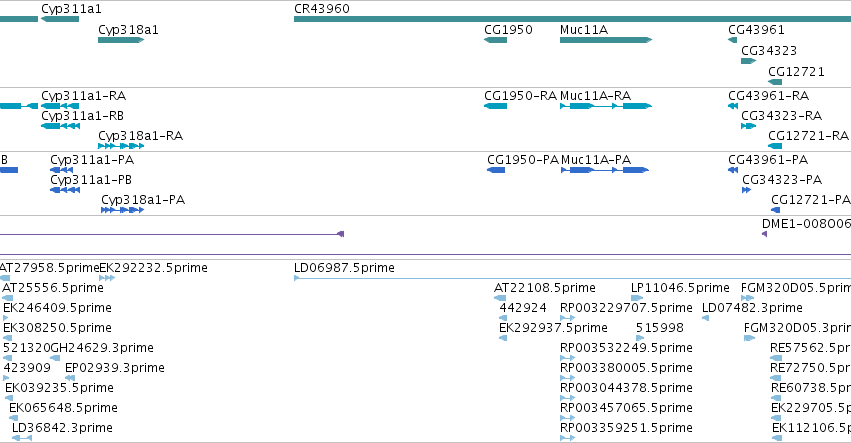Select the 521320 feature label
This screenshot has width=851, height=443.
[27, 347]
